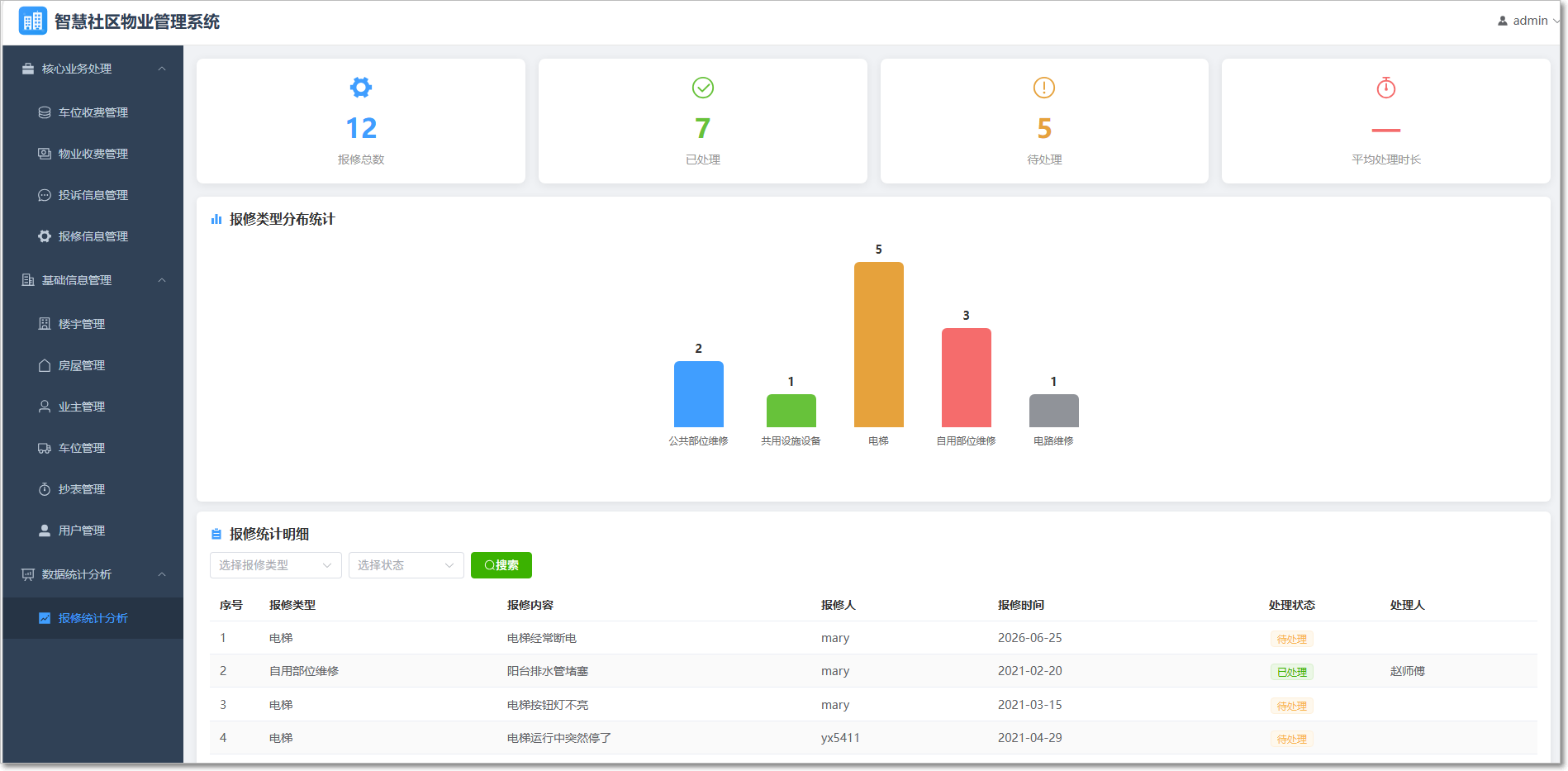This screenshot has width=1568, height=771.
Task: Click the 投诉信息管理 chat bubble icon
Action: tap(45, 195)
